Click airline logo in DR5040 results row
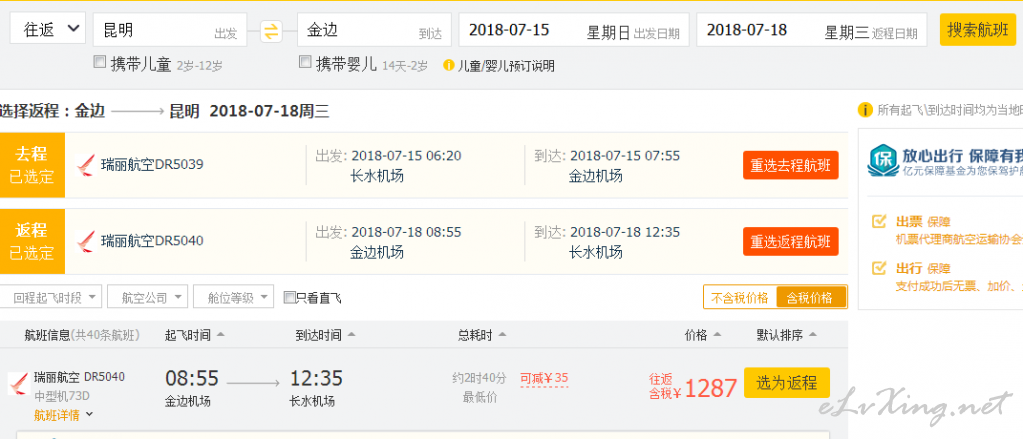Viewport: 1023px width, 439px height. coord(18,383)
